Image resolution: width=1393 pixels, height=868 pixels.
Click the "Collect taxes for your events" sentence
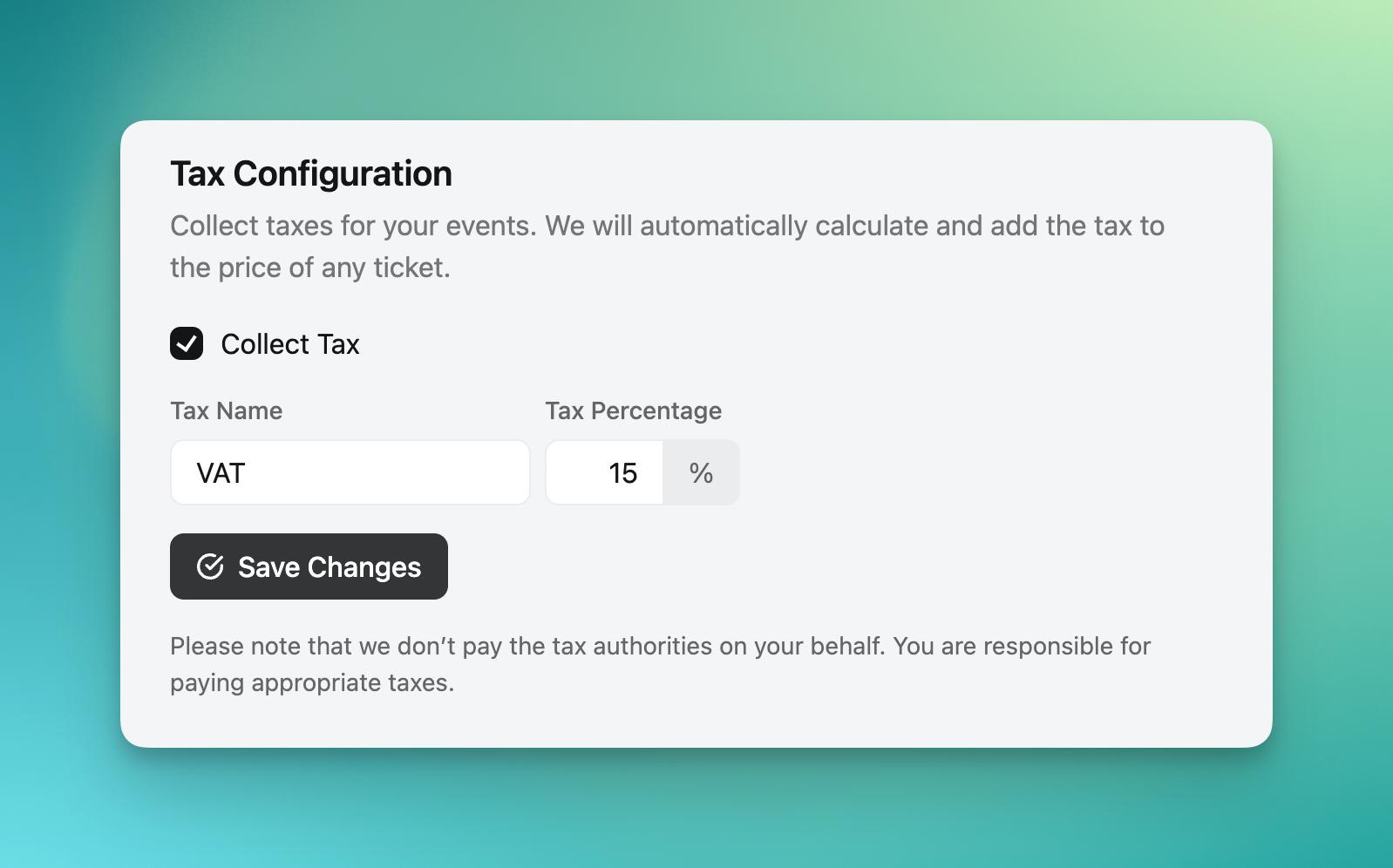353,226
